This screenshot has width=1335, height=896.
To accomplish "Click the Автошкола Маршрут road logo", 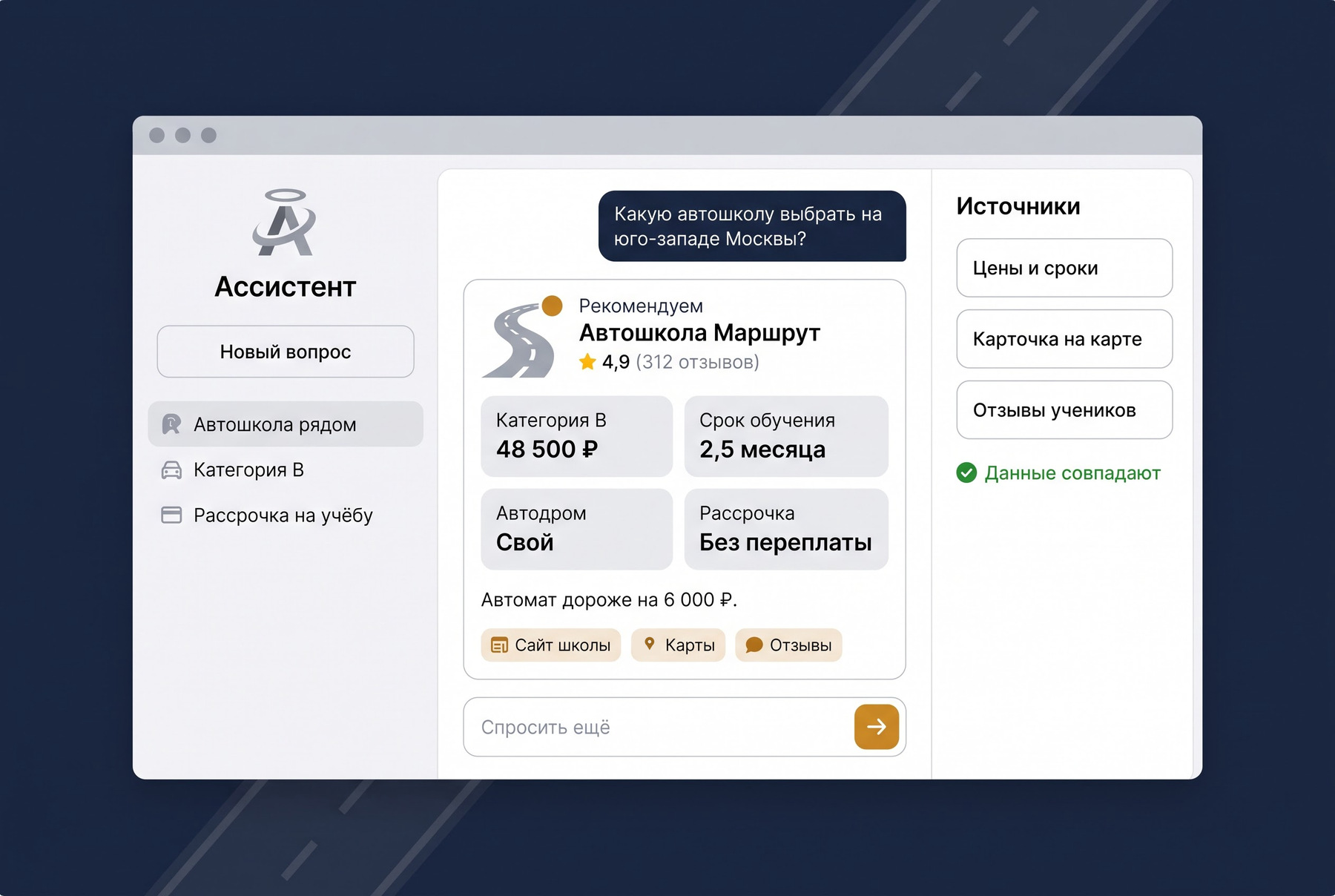I will [x=522, y=338].
